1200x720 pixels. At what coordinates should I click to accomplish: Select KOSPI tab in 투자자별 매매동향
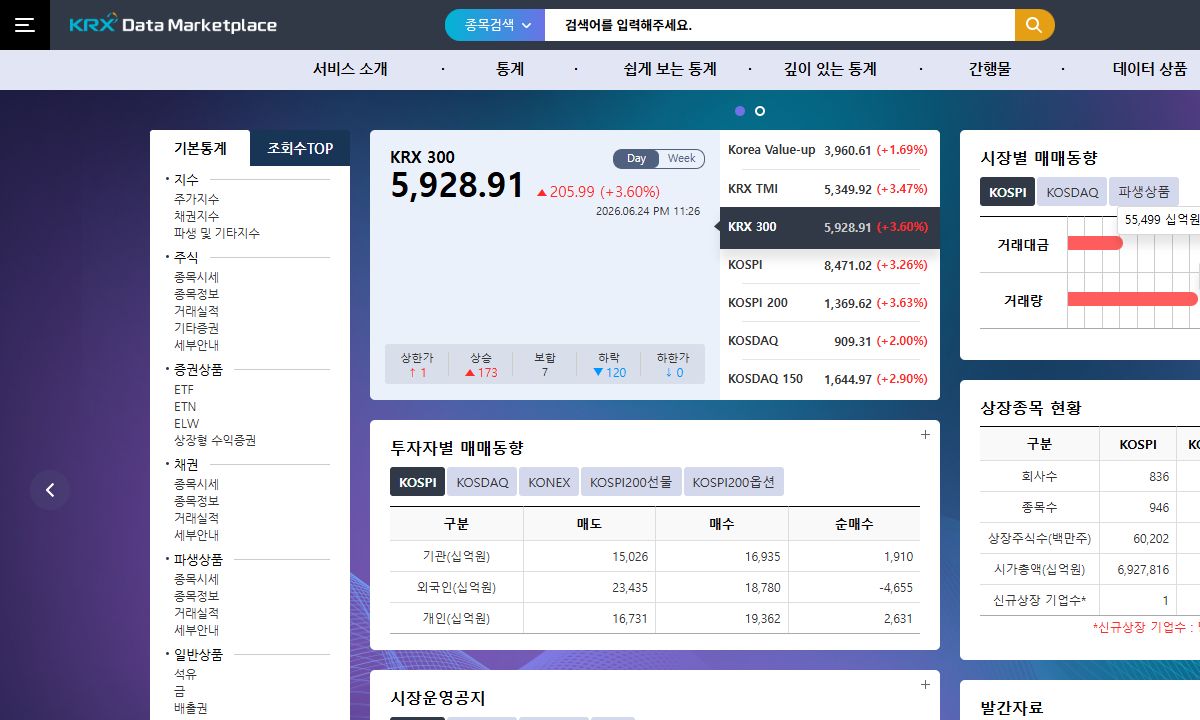pos(417,482)
